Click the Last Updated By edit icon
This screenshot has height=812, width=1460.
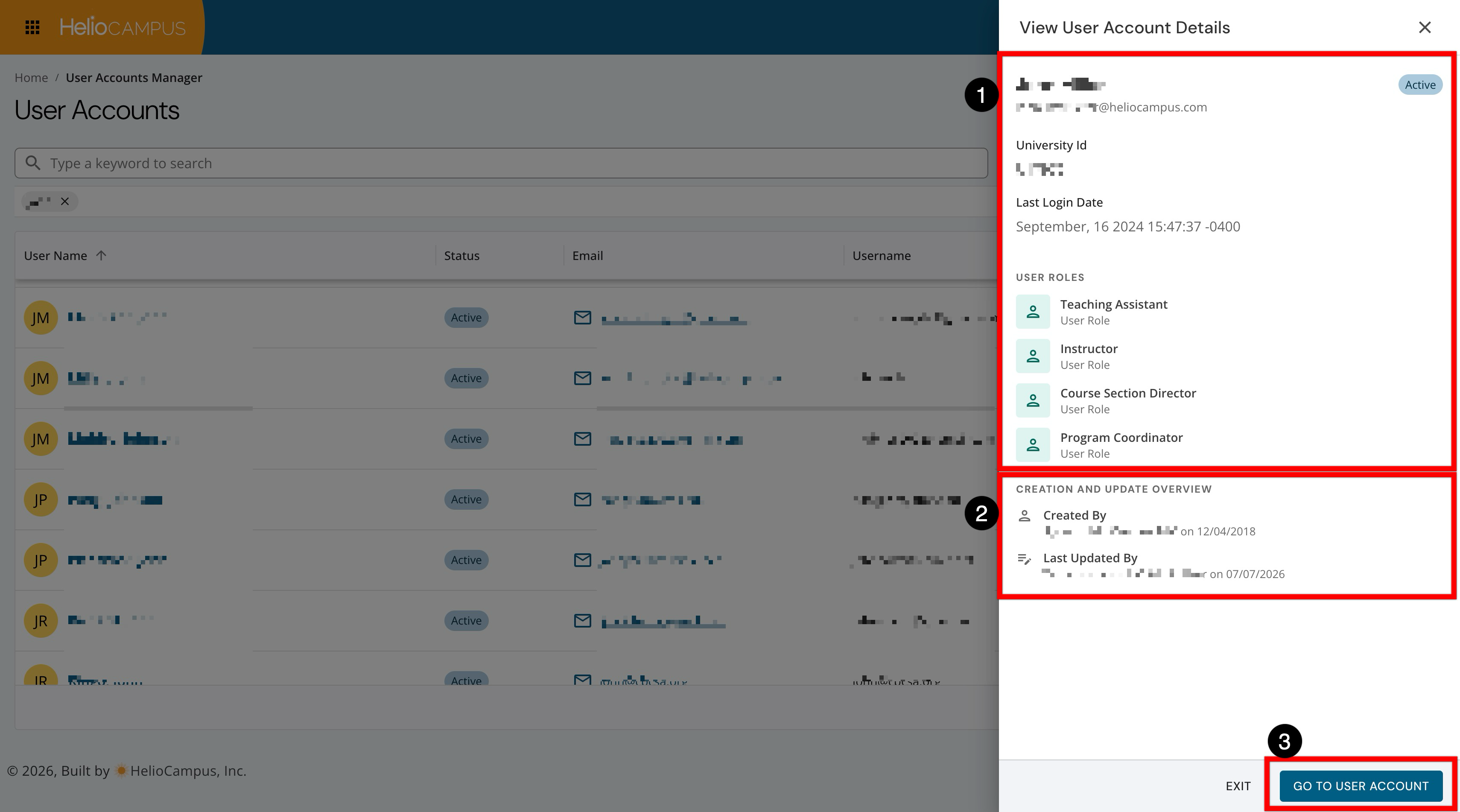click(1024, 559)
